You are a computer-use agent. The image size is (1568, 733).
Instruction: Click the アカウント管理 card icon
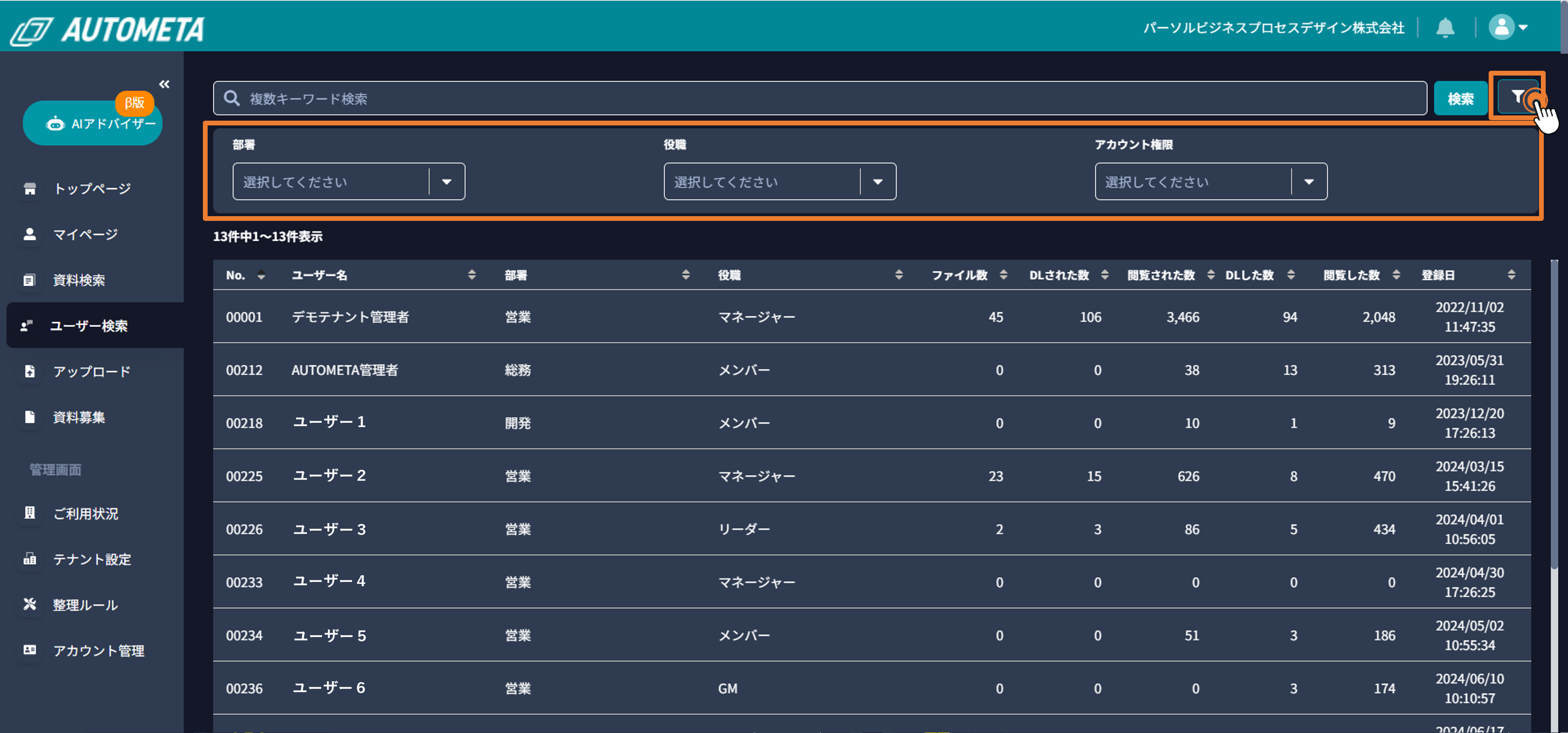[30, 650]
